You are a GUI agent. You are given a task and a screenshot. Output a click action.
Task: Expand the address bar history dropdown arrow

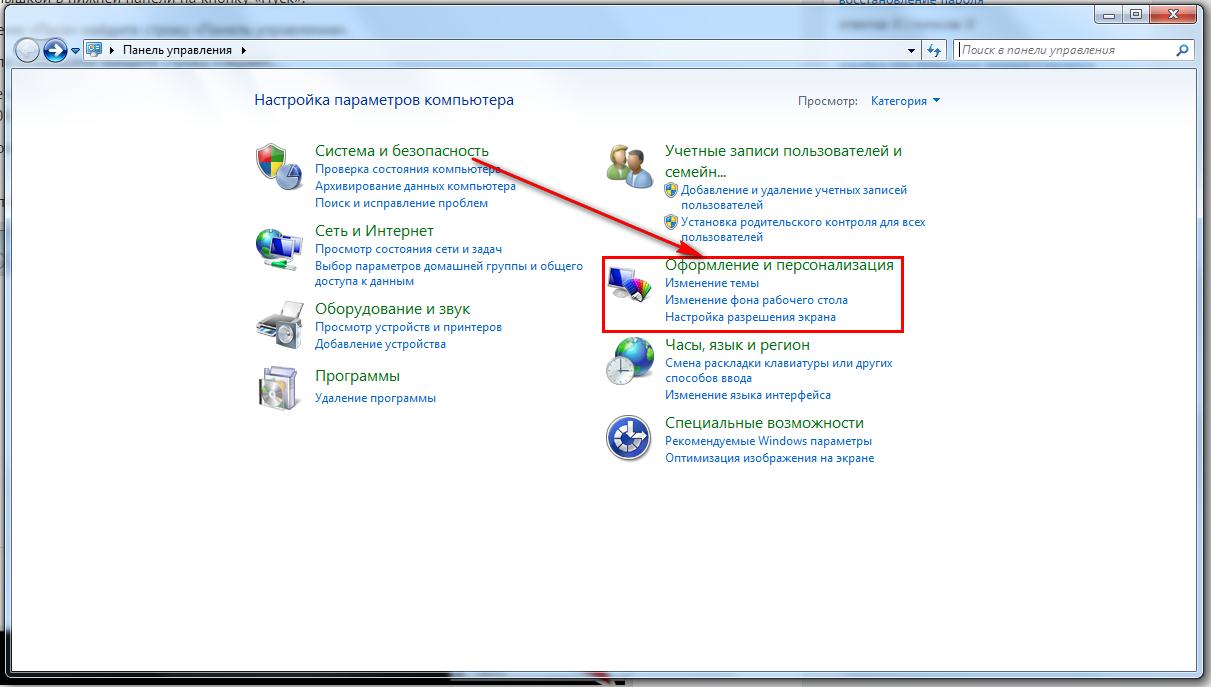pos(911,50)
